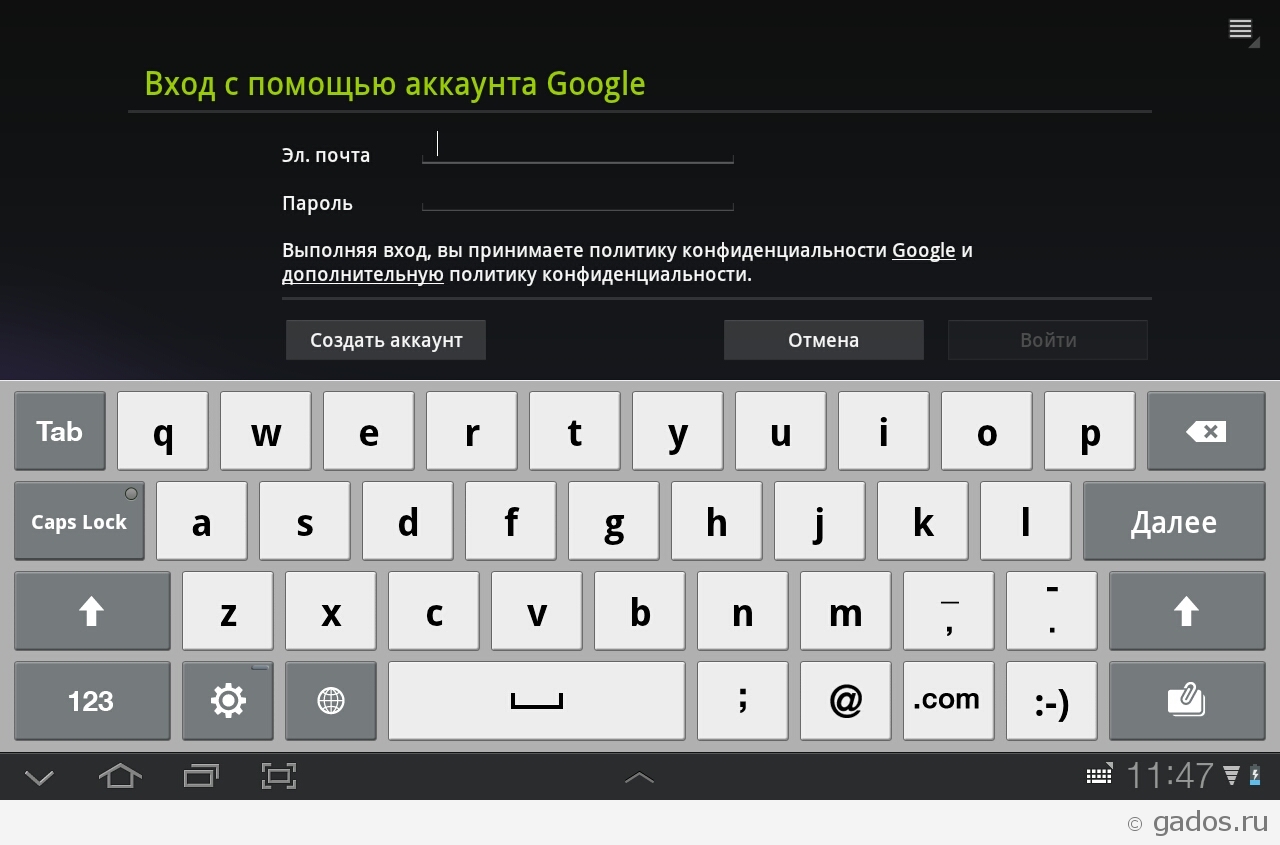Tap the 11:47 clock in status bar
This screenshot has width=1280, height=845.
click(1170, 775)
